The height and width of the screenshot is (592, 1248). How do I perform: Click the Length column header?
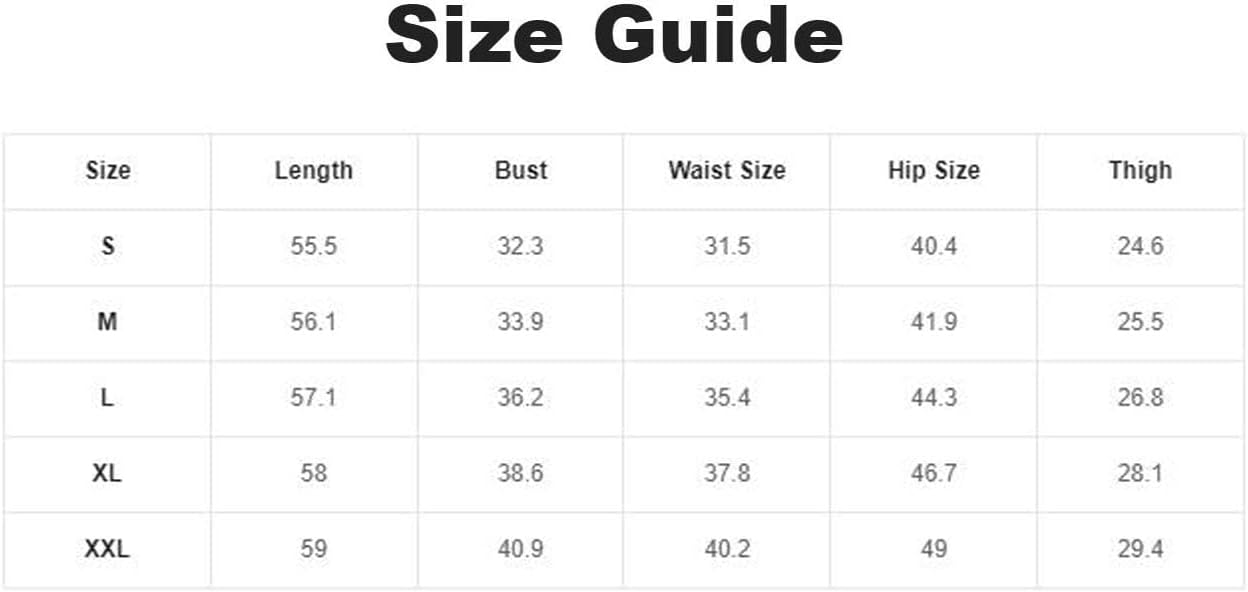314,170
